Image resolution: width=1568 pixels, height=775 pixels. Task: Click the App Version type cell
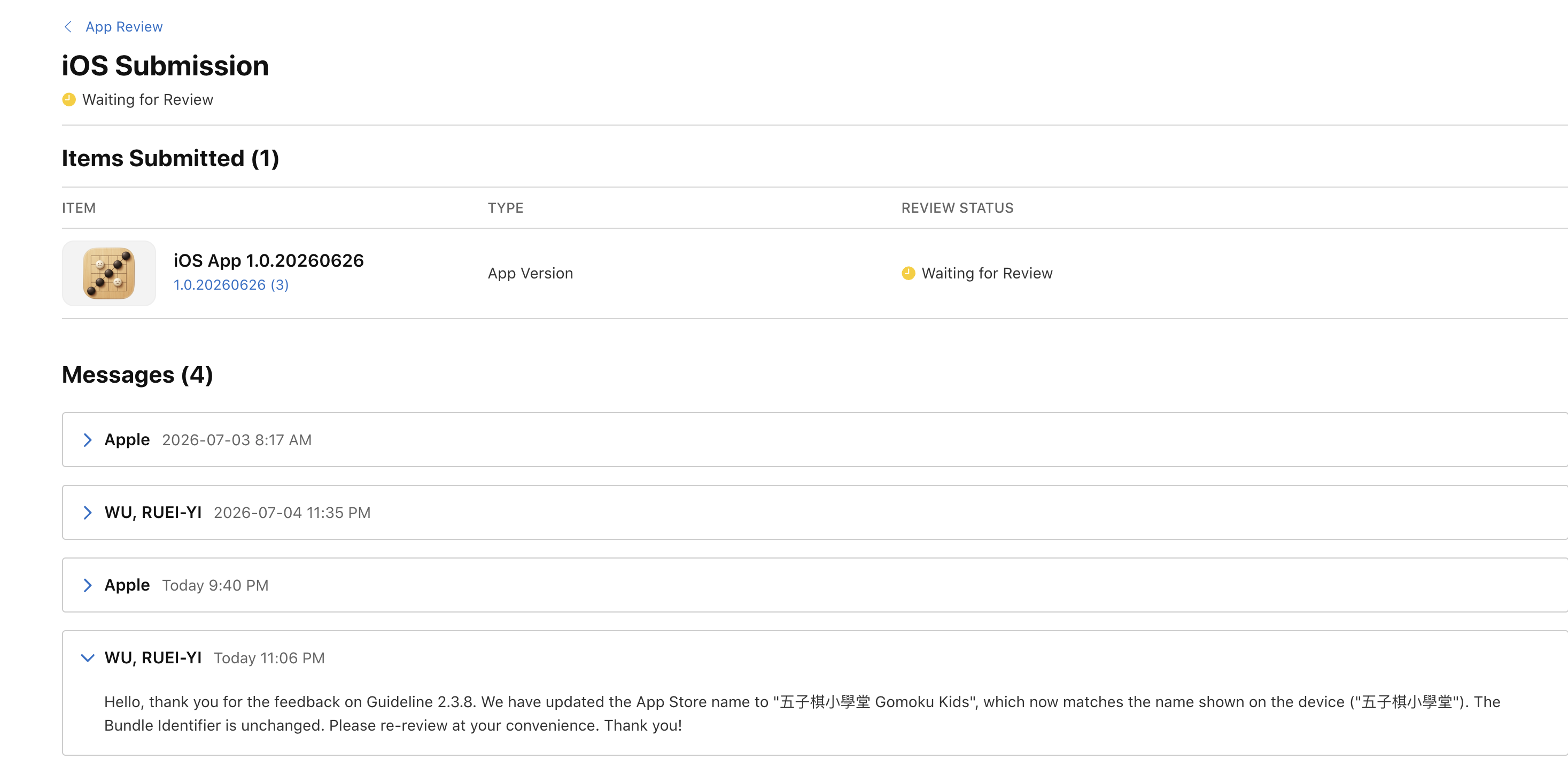pyautogui.click(x=530, y=273)
